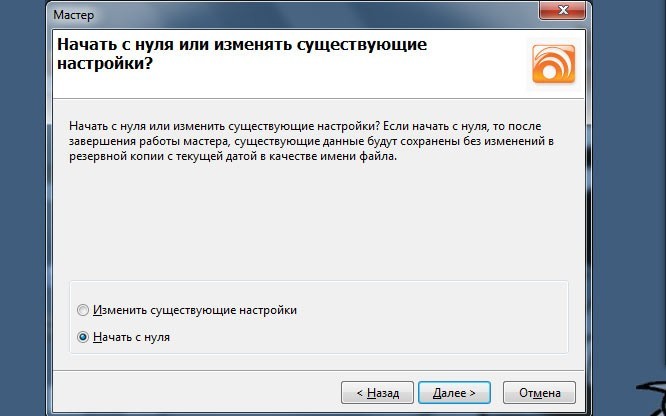Click blue desktop background right of dialog
666x416 pixels.
[625, 200]
